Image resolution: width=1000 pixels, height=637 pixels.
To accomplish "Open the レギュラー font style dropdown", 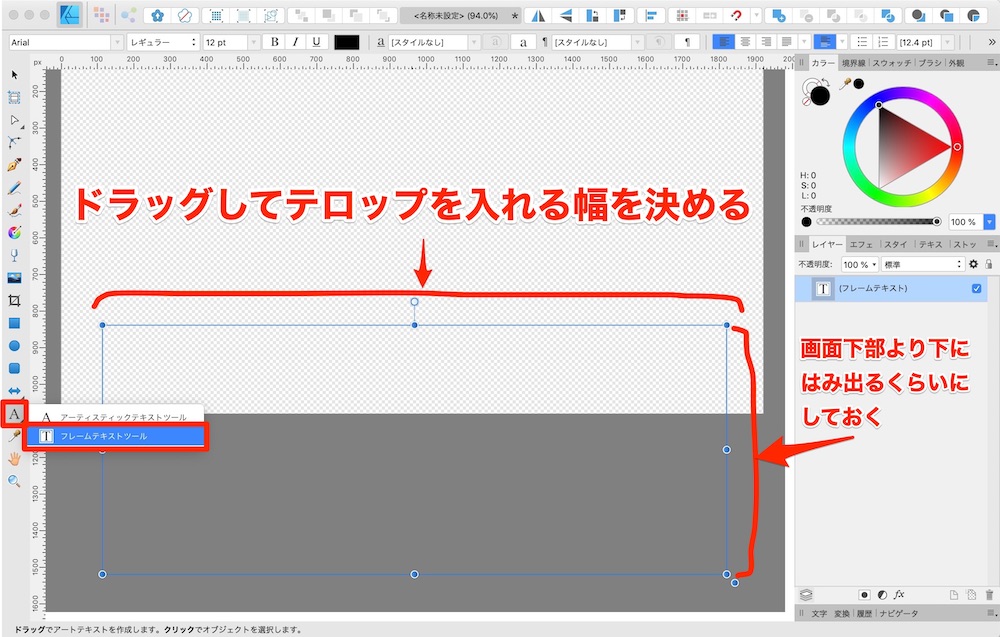I will click(x=163, y=42).
